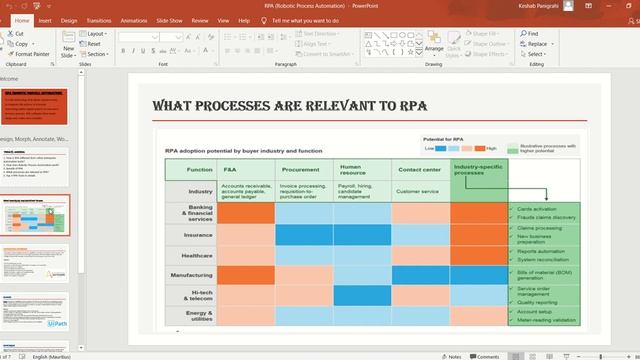Viewport: 640px width, 360px height.
Task: Select the agenda slide thumbnail
Action: pos(34,167)
